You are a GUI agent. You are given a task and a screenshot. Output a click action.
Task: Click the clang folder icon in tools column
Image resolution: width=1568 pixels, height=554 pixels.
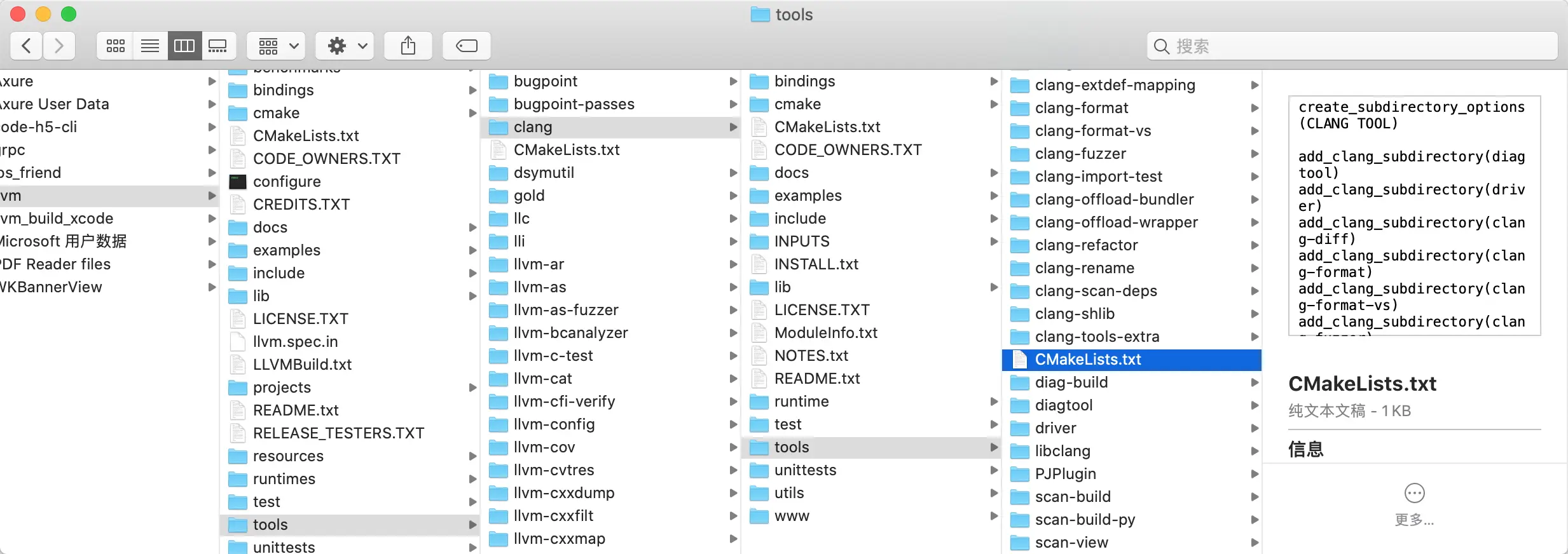click(x=499, y=127)
